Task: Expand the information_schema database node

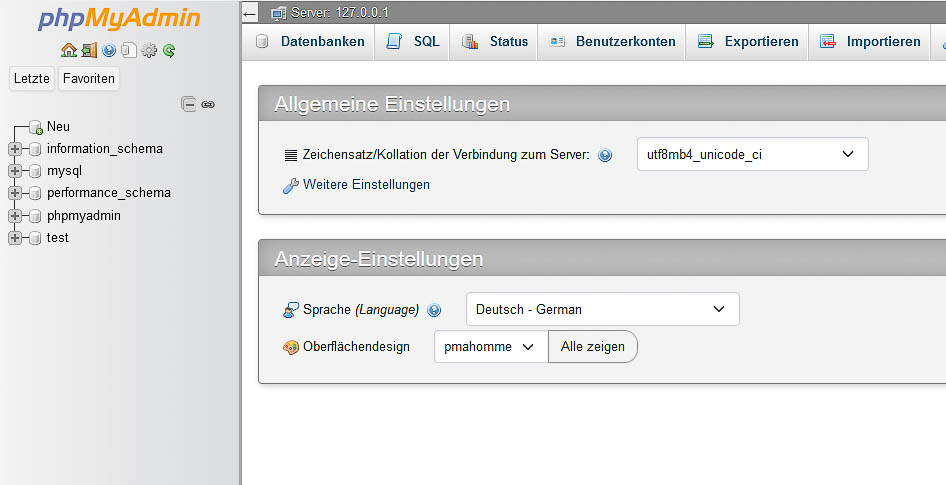Action: coord(15,148)
